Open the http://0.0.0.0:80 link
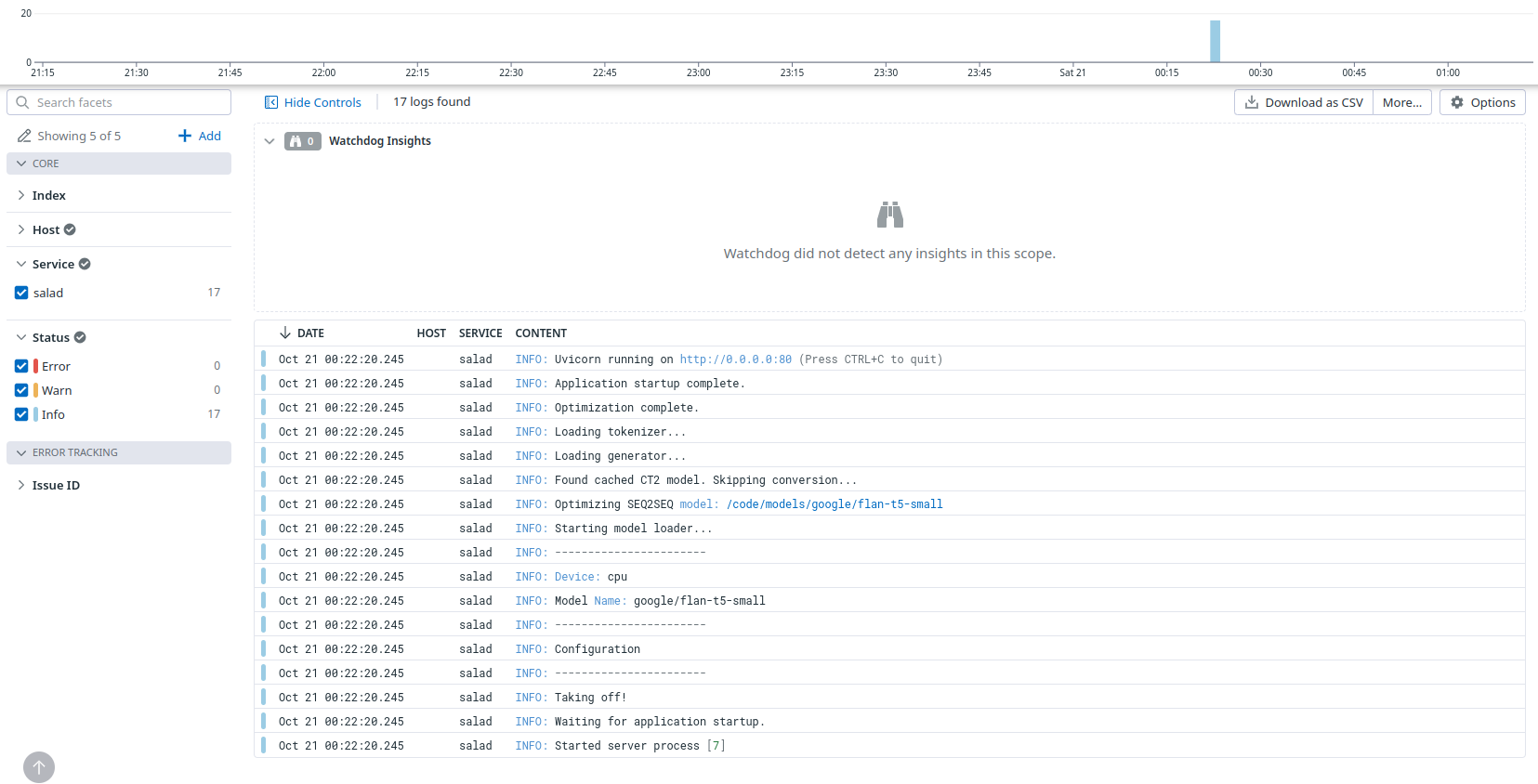1538x784 pixels. point(736,359)
